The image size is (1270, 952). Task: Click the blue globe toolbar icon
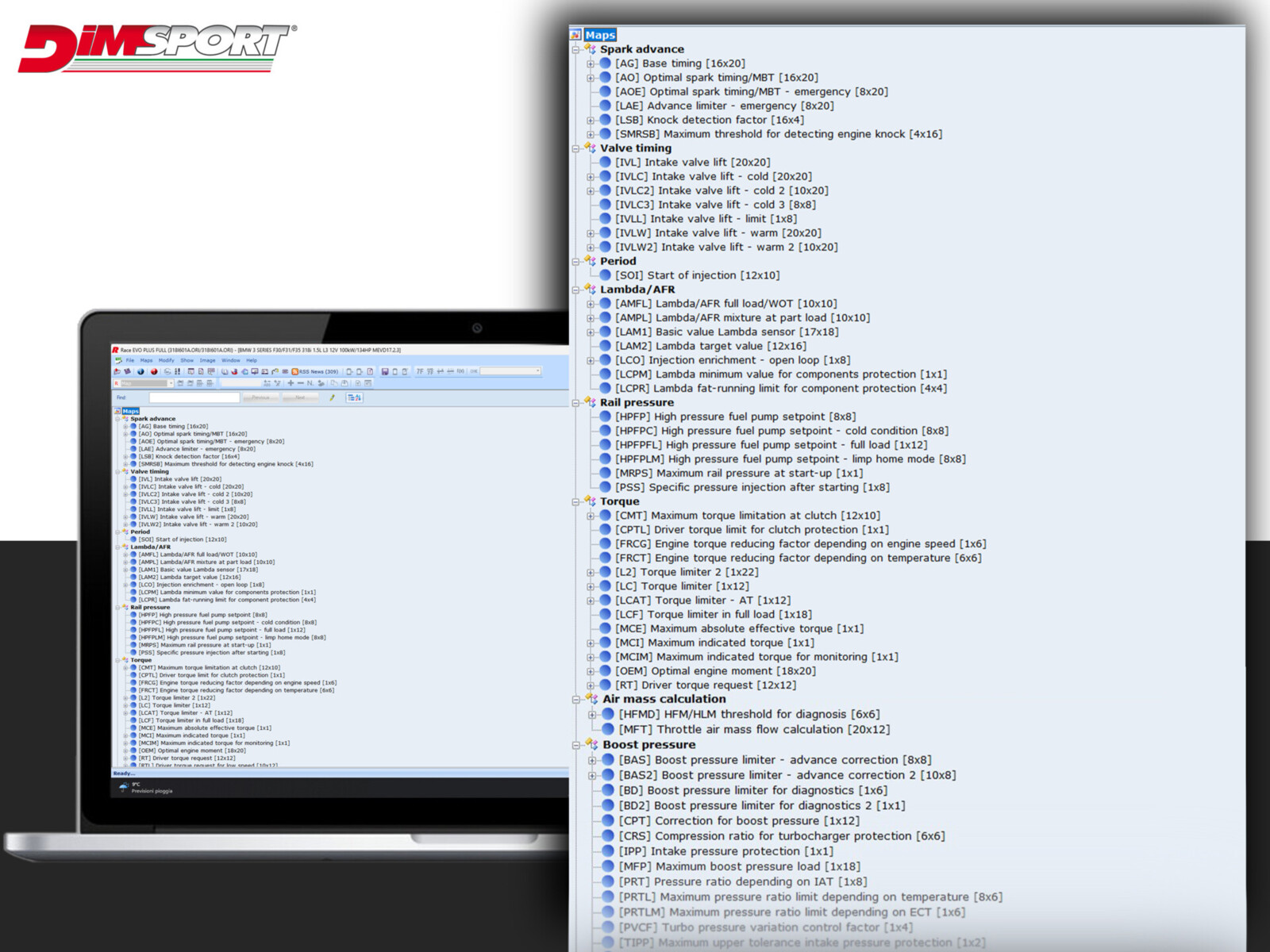[140, 371]
